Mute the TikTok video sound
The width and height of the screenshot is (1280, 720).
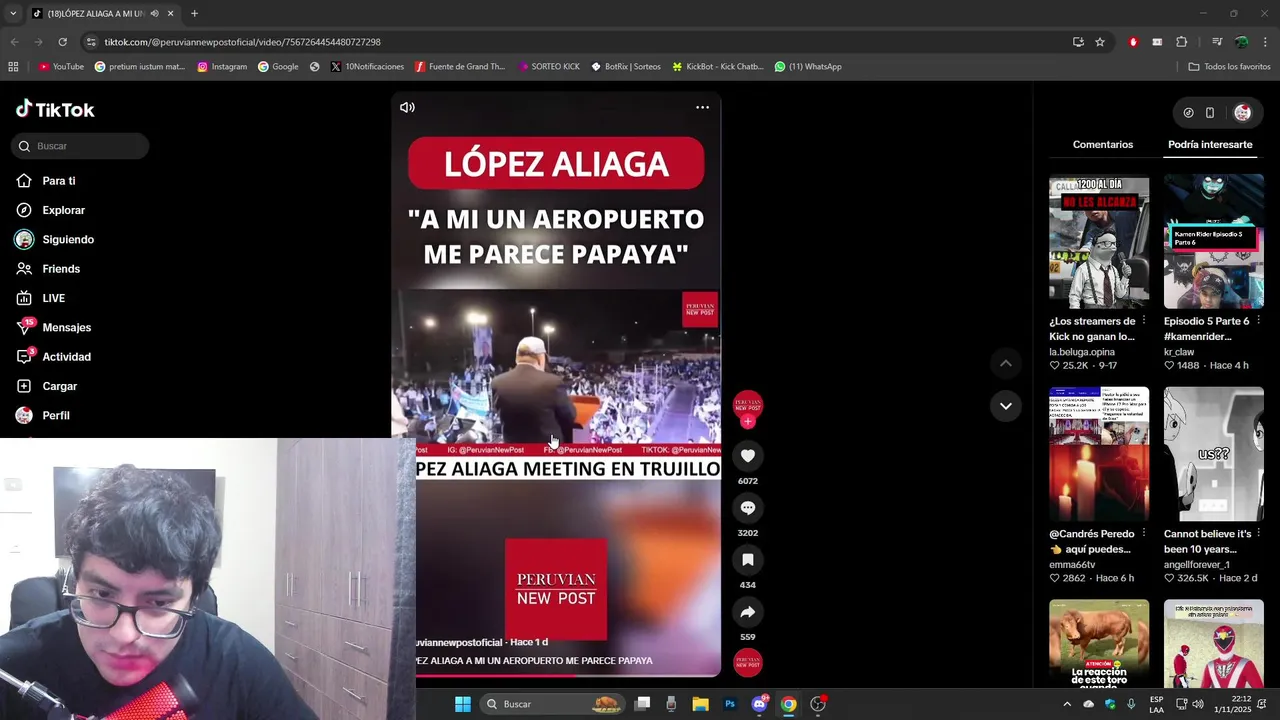[407, 107]
